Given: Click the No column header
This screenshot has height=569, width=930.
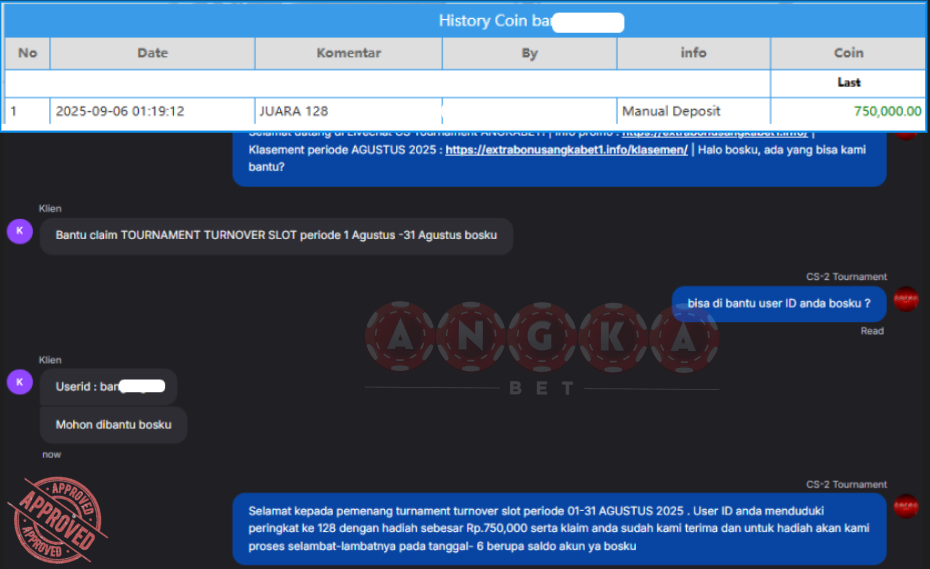Looking at the screenshot, I should 27,53.
